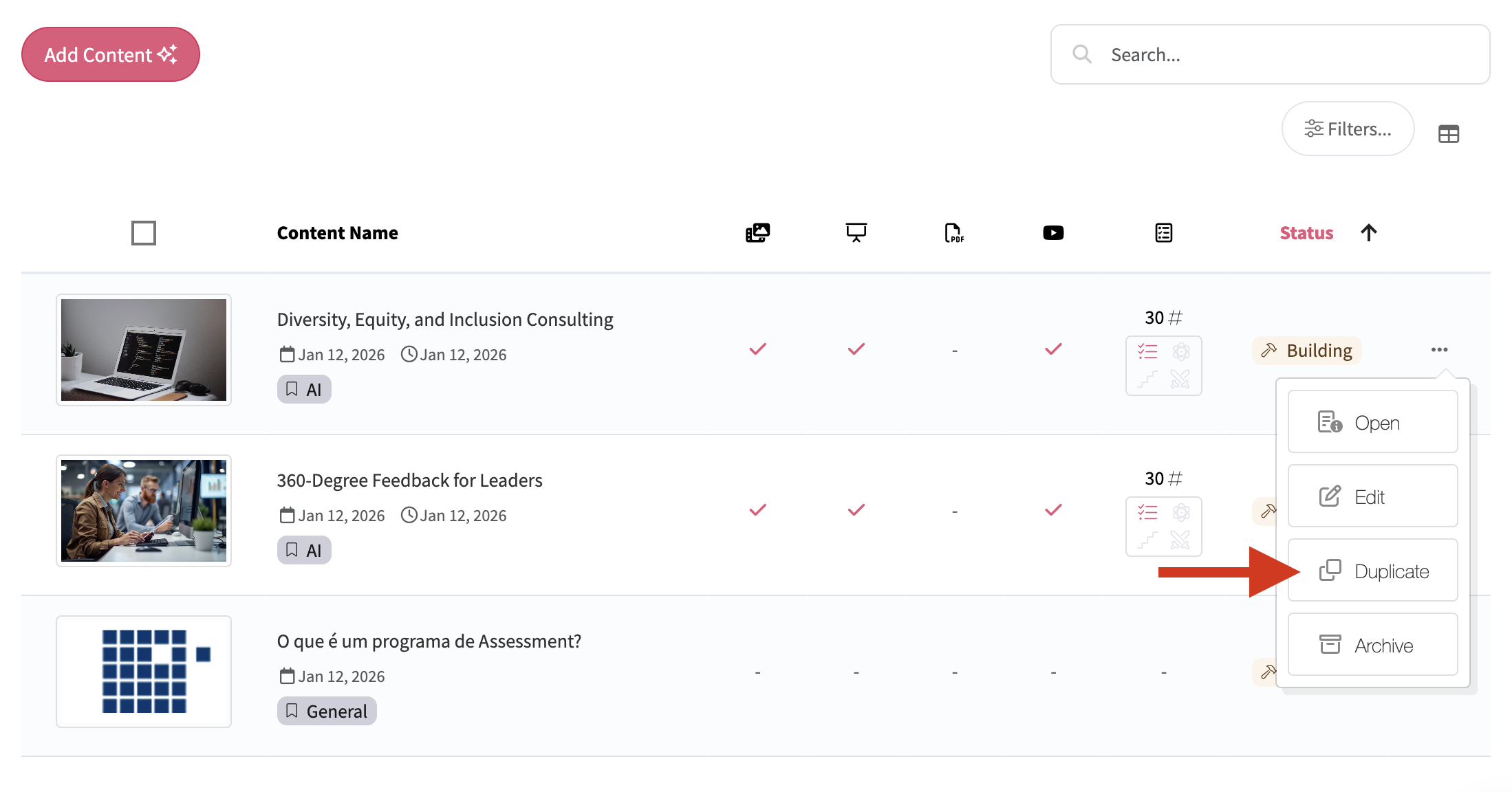The width and height of the screenshot is (1512, 792).
Task: Toggle the select-all checkbox in header
Action: pos(144,233)
